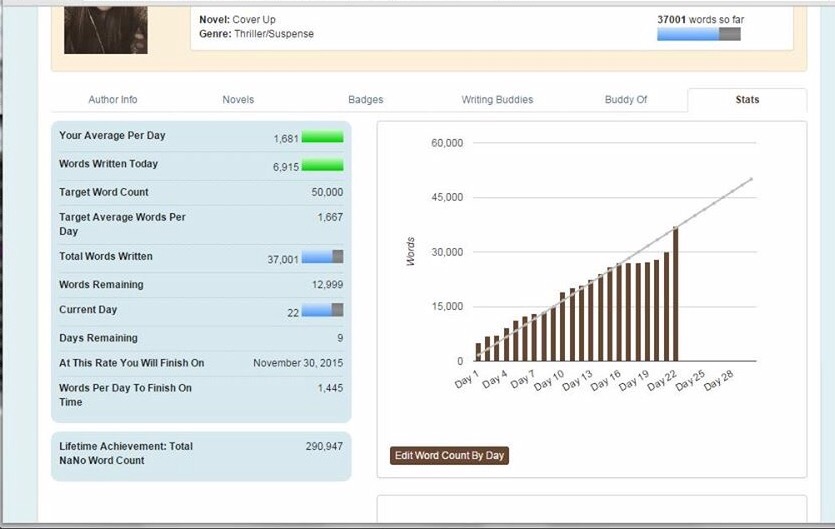
Task: Click the end point of the target line
Action: 751,179
